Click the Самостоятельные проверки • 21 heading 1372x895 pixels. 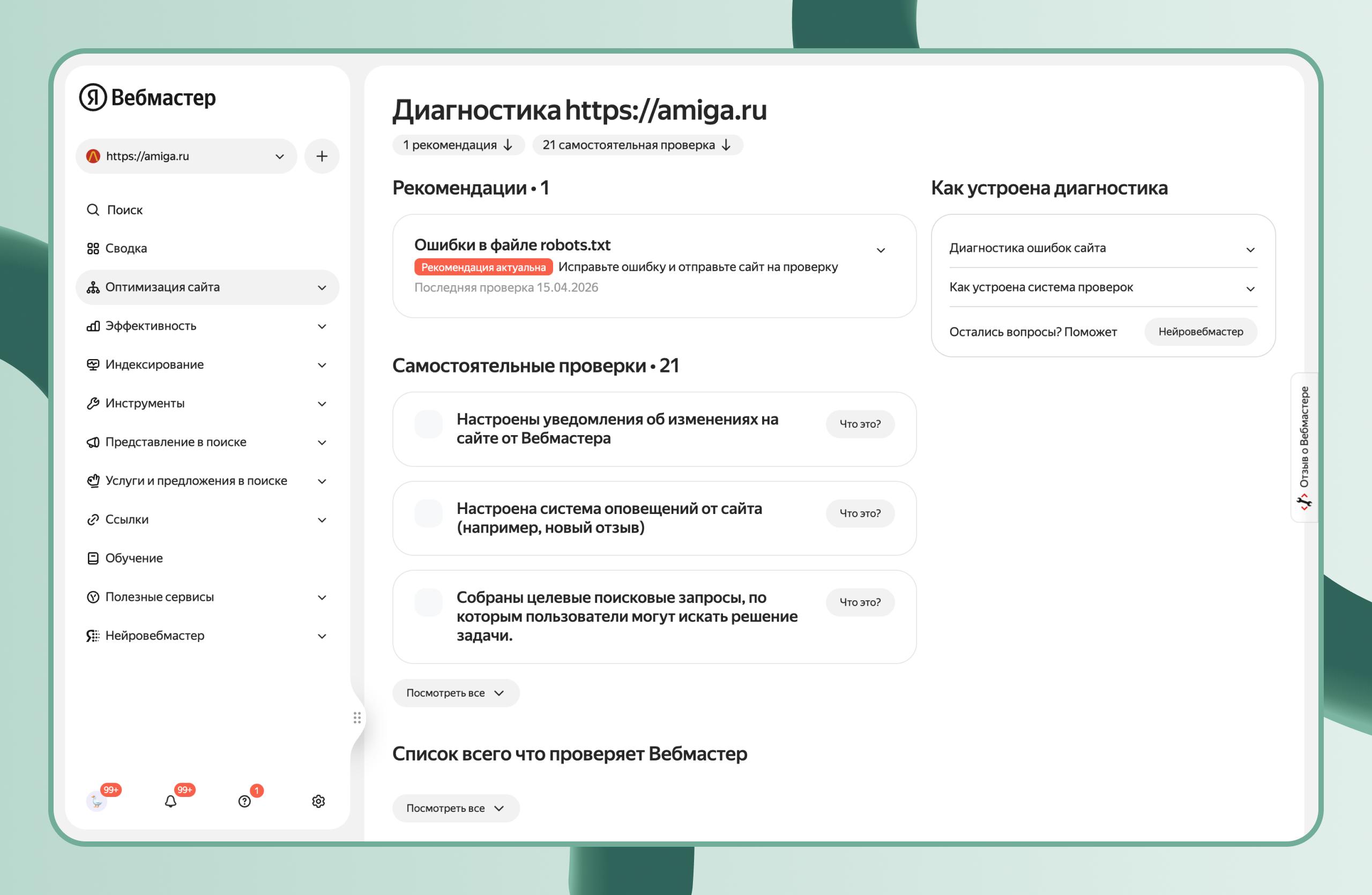[x=535, y=366]
